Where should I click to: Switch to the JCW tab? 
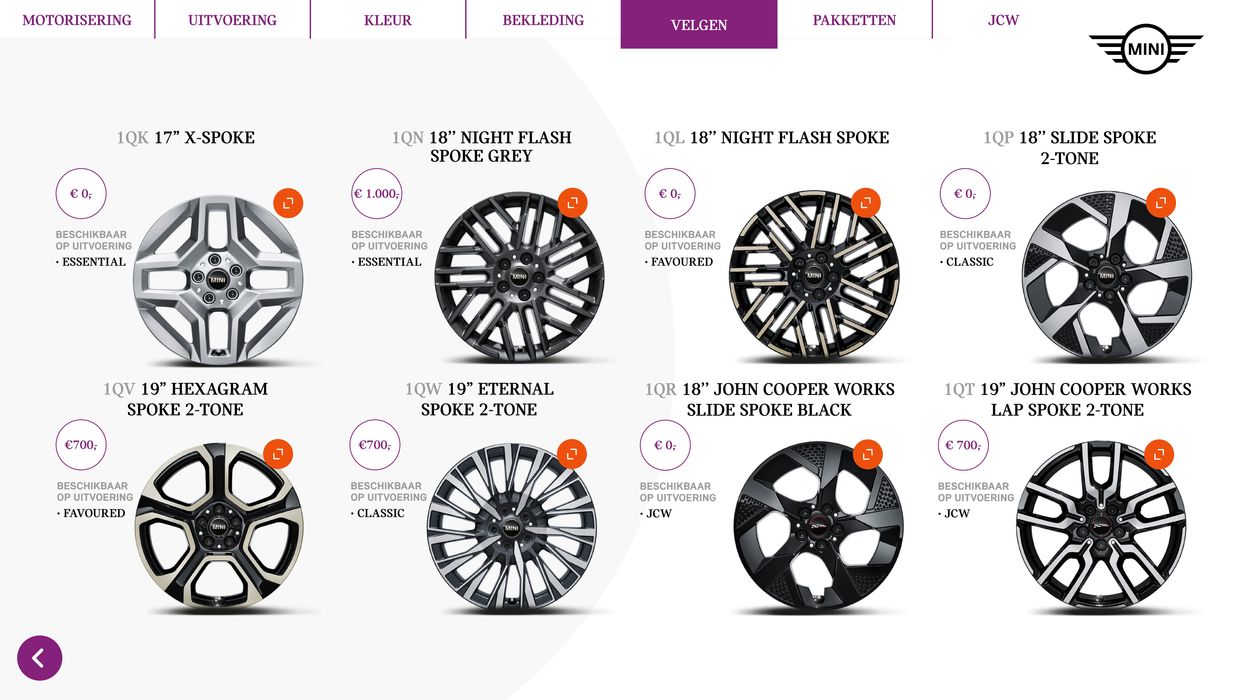[x=1003, y=20]
